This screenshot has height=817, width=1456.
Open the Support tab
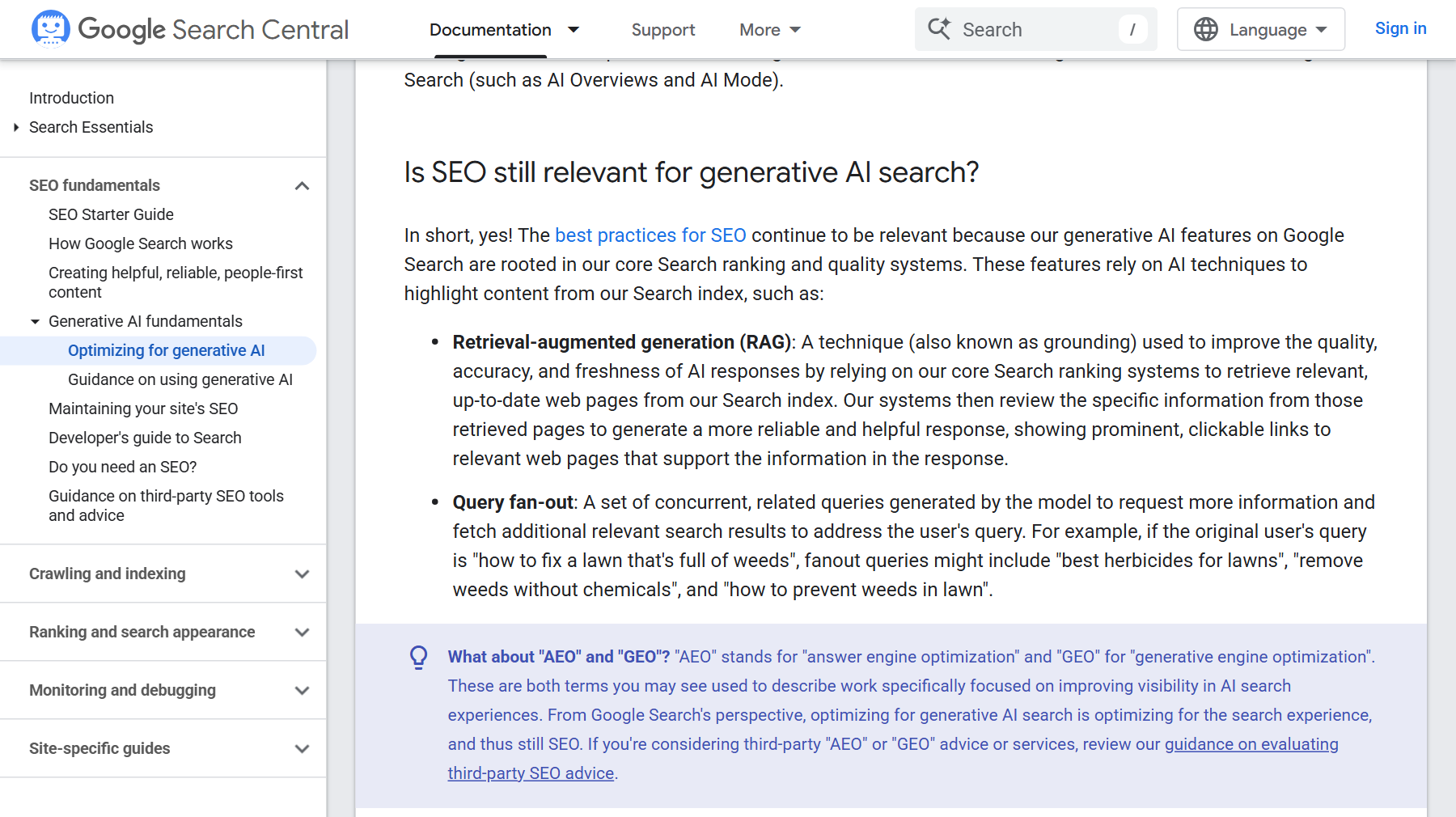pyautogui.click(x=663, y=30)
